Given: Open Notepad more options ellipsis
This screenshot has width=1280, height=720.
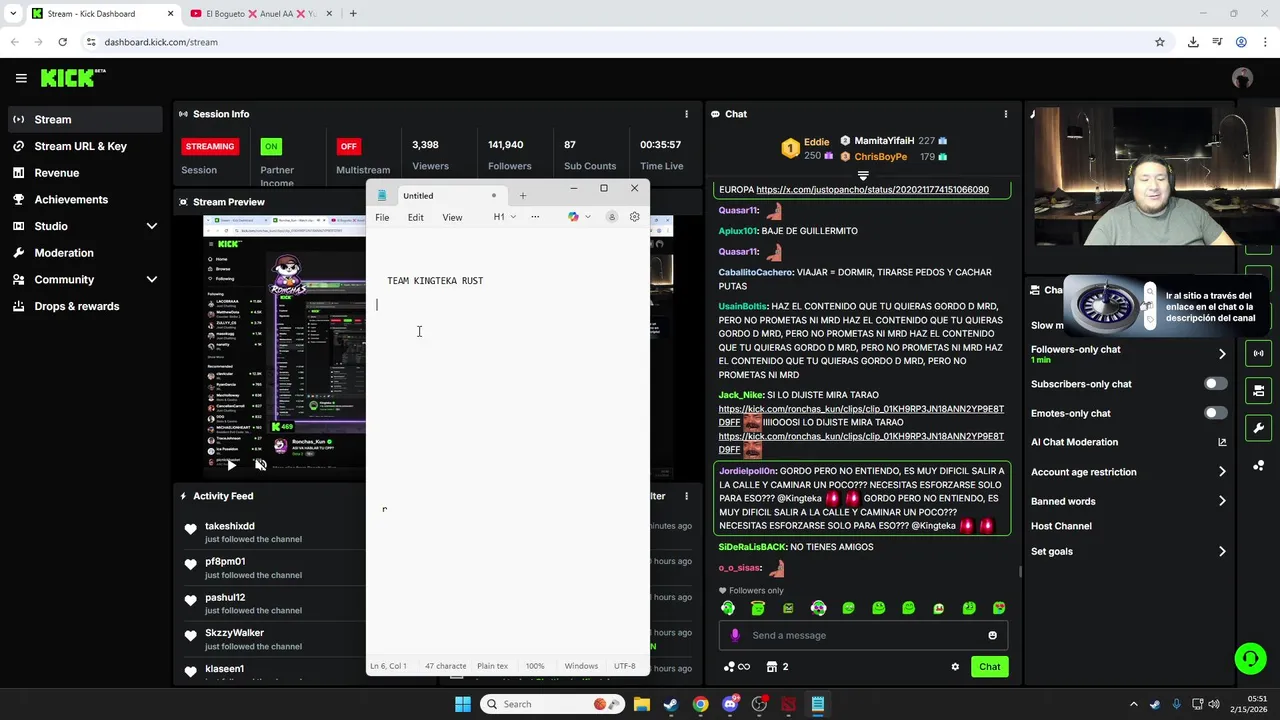Looking at the screenshot, I should pos(535,217).
